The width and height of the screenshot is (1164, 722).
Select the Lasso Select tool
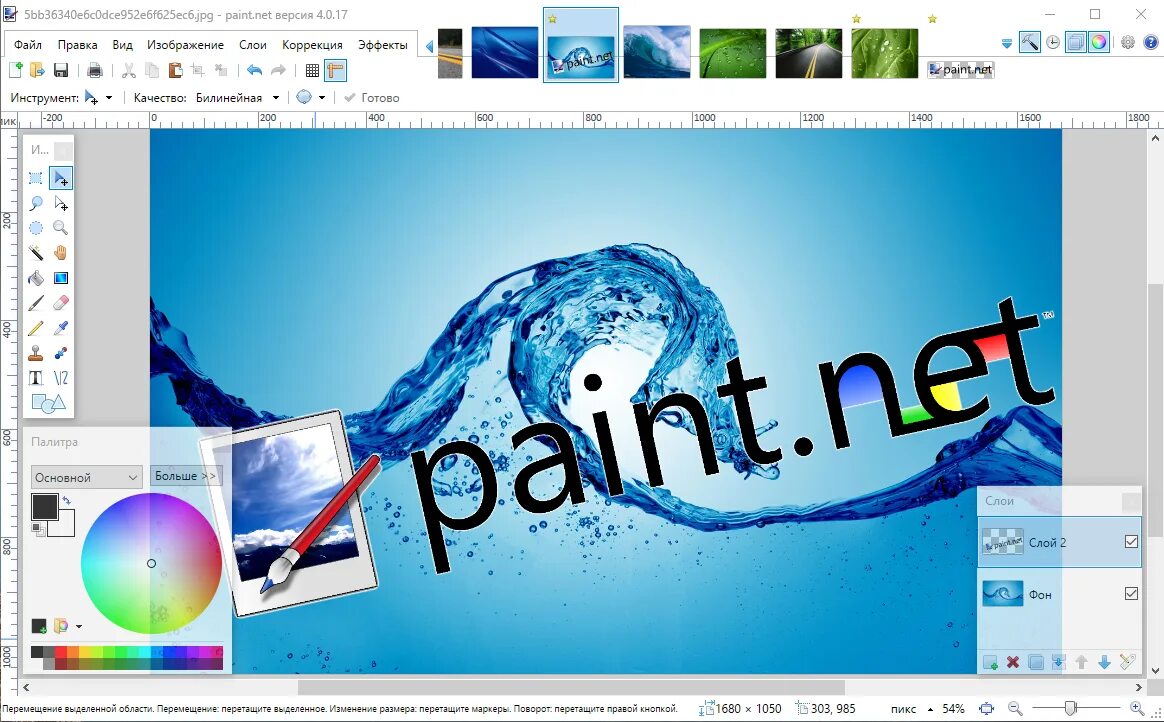[x=36, y=203]
